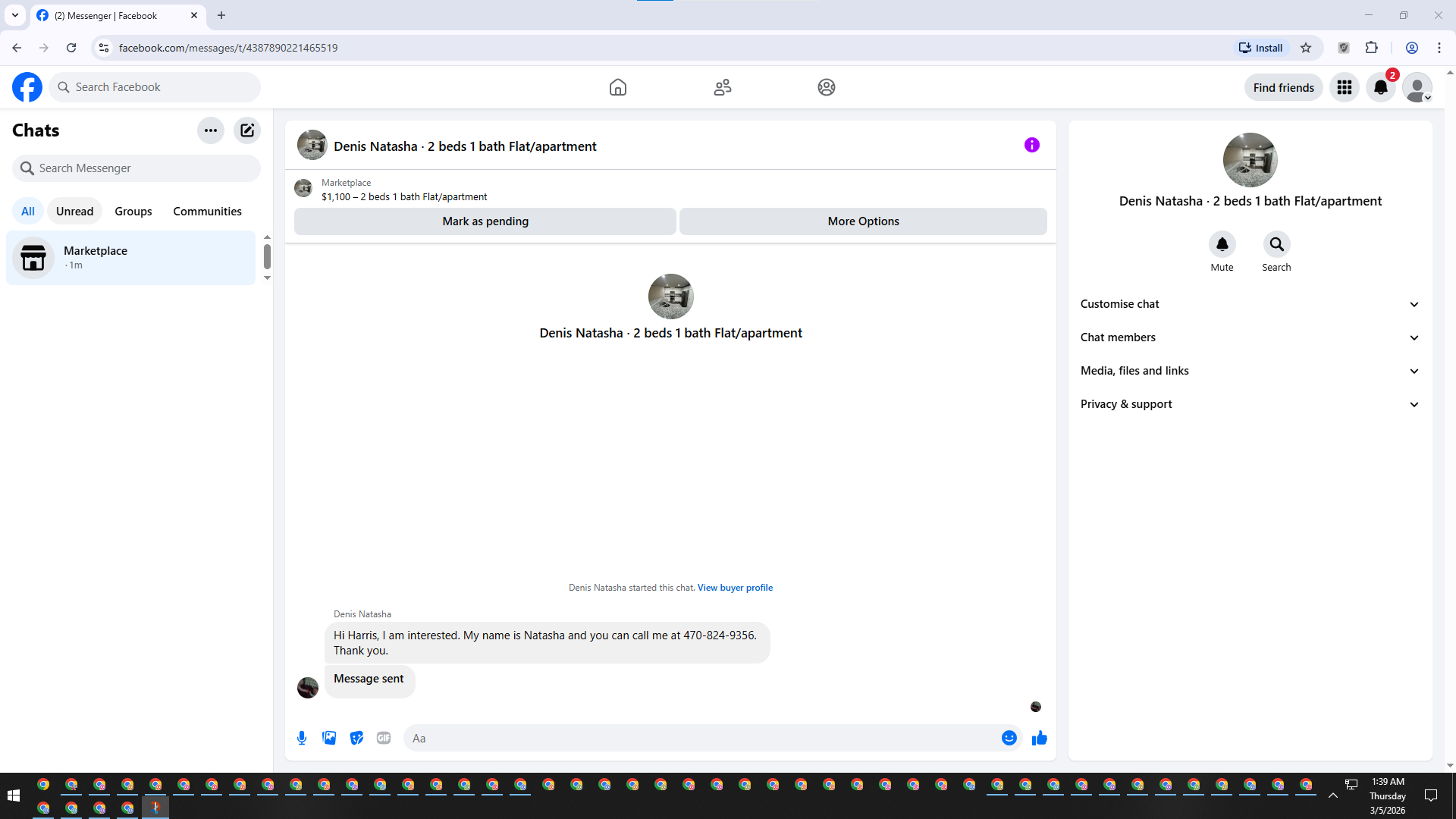Bookmark this page with the star

coord(1306,48)
